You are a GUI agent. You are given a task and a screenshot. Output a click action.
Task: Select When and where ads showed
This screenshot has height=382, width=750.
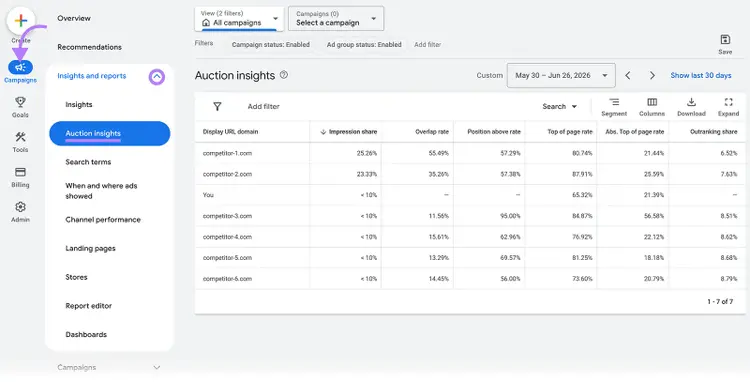coord(101,191)
